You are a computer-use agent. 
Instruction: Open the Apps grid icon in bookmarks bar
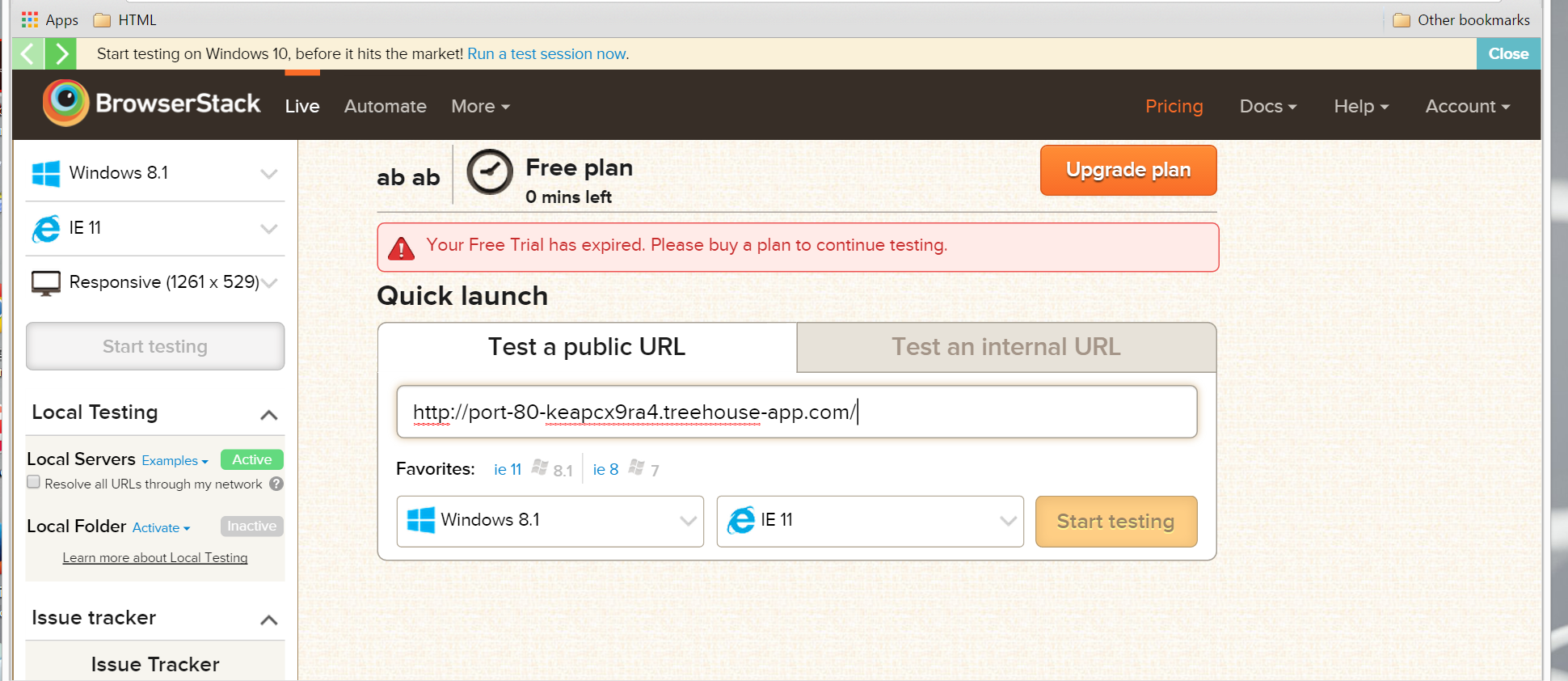pos(30,19)
